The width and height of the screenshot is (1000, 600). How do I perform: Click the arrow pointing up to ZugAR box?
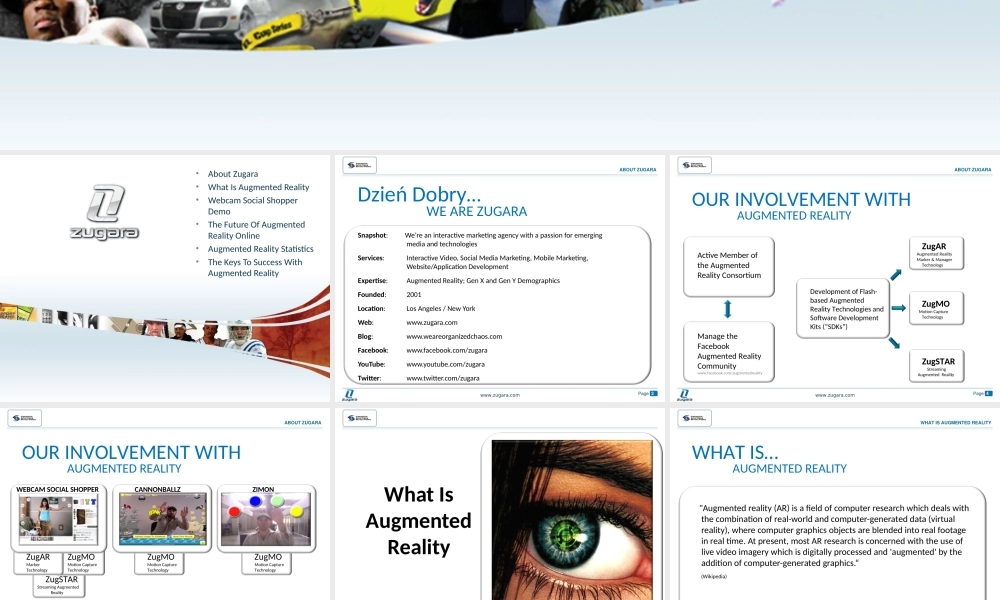[896, 274]
